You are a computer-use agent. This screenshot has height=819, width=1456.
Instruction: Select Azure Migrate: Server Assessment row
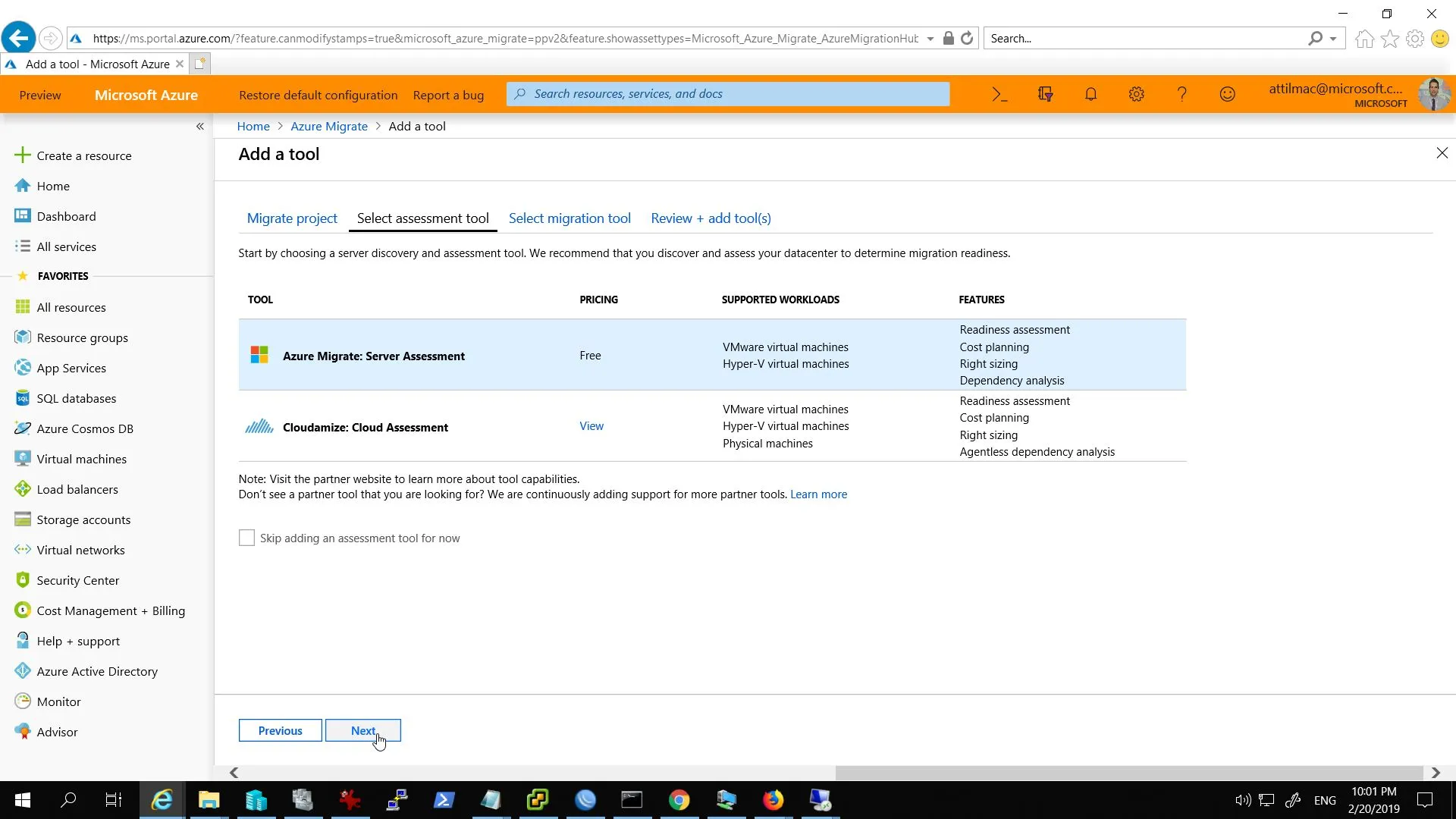tap(712, 355)
